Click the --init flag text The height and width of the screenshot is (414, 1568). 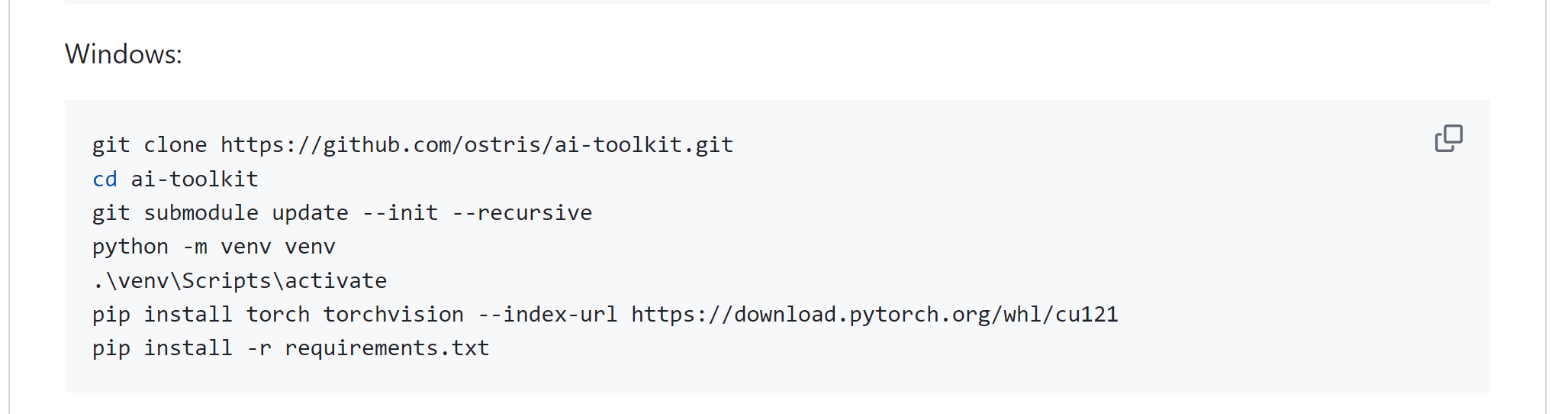[400, 213]
